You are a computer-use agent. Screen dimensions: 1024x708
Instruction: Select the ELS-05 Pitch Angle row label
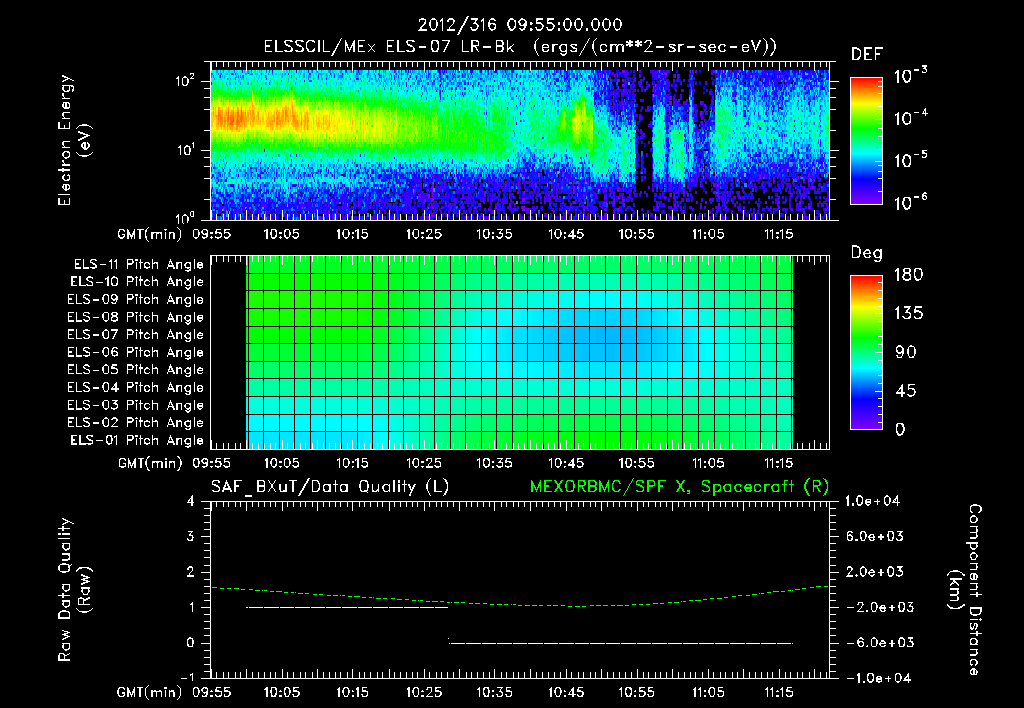135,370
